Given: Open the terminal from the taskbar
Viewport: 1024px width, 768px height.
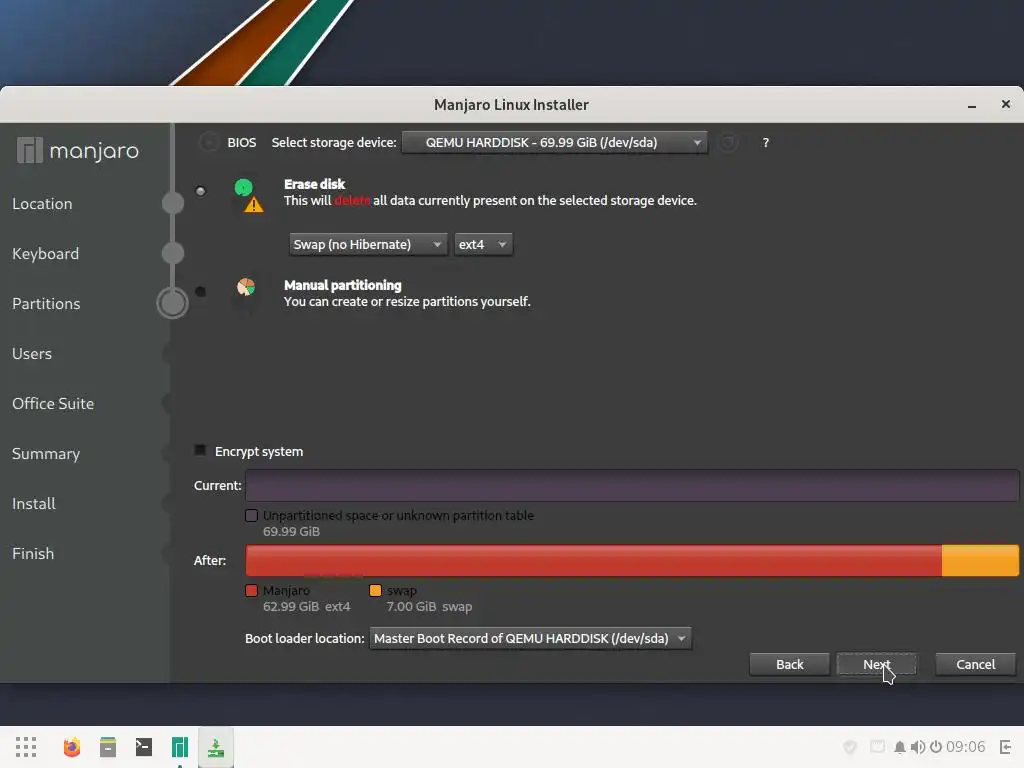Looking at the screenshot, I should point(144,746).
